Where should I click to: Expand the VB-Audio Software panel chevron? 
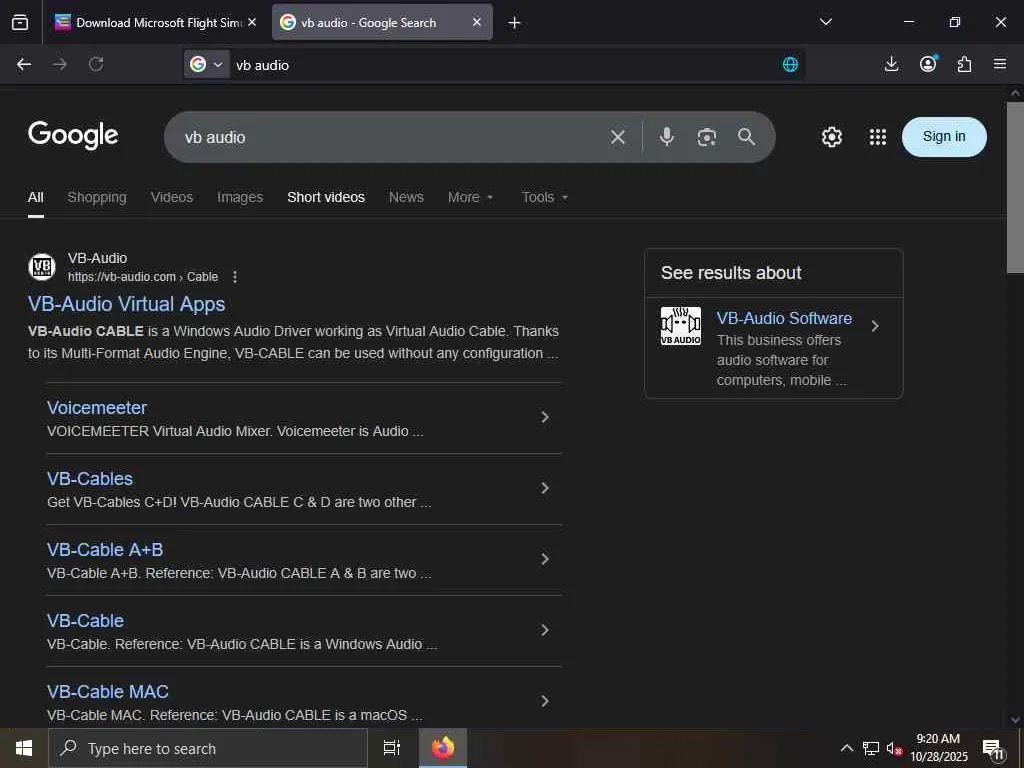[875, 325]
